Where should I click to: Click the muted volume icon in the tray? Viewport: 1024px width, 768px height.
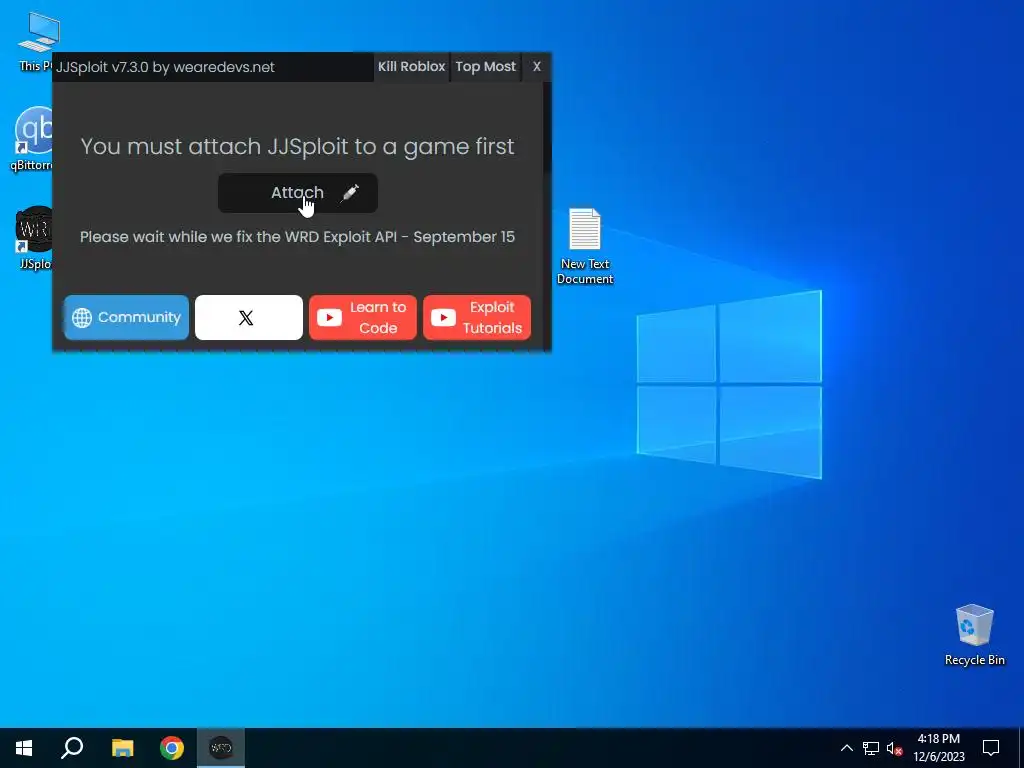pos(894,748)
